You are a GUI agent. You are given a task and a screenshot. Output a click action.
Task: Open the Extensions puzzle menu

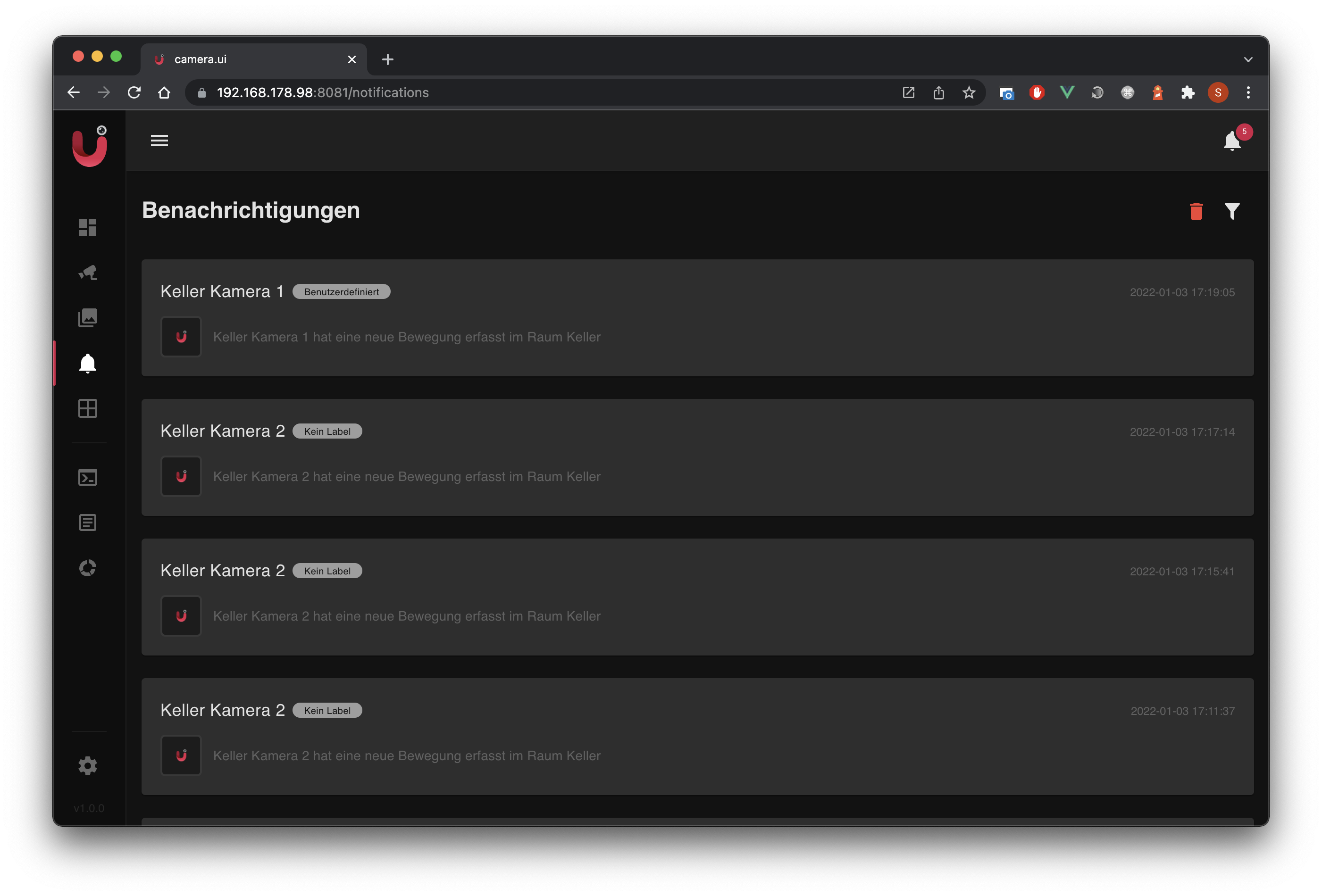(1188, 92)
